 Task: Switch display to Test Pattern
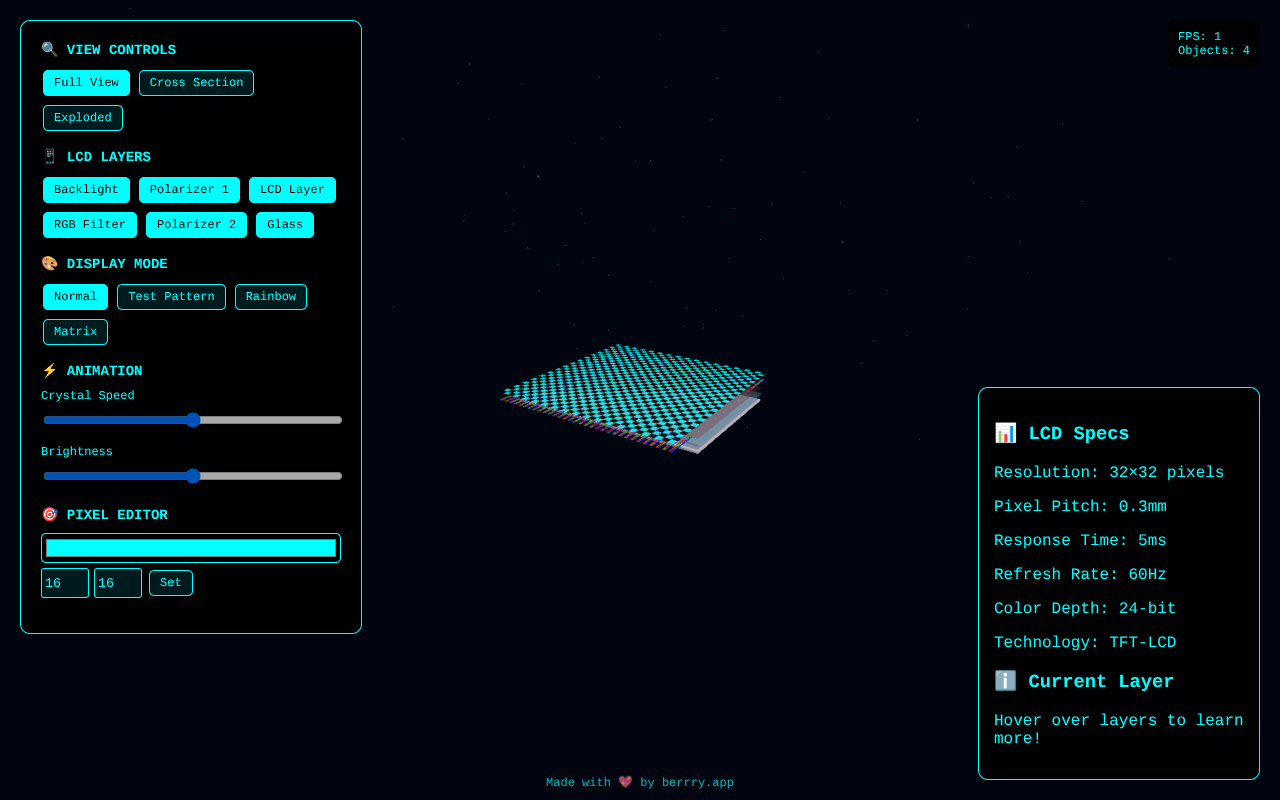(171, 297)
